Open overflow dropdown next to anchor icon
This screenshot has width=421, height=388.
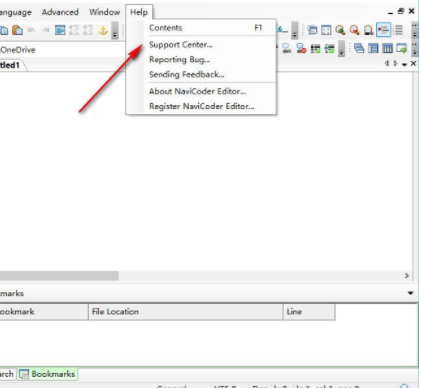(x=115, y=30)
